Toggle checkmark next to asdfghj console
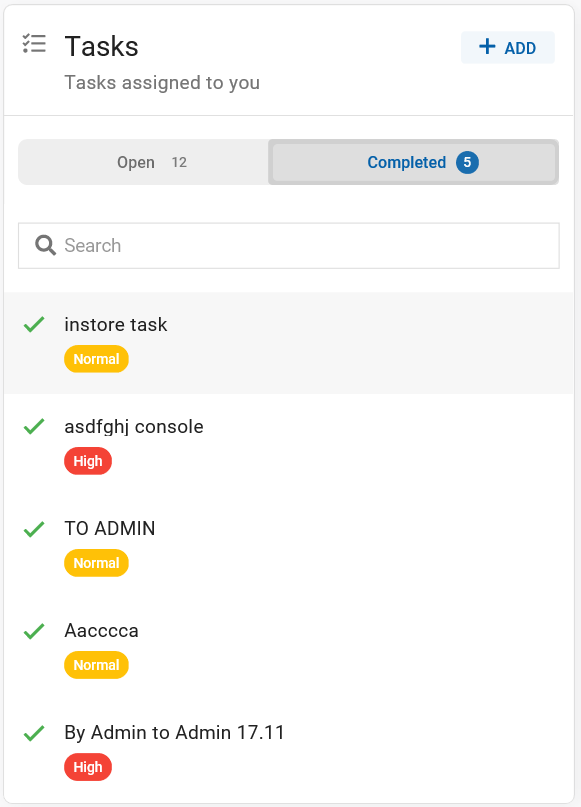 [x=34, y=426]
